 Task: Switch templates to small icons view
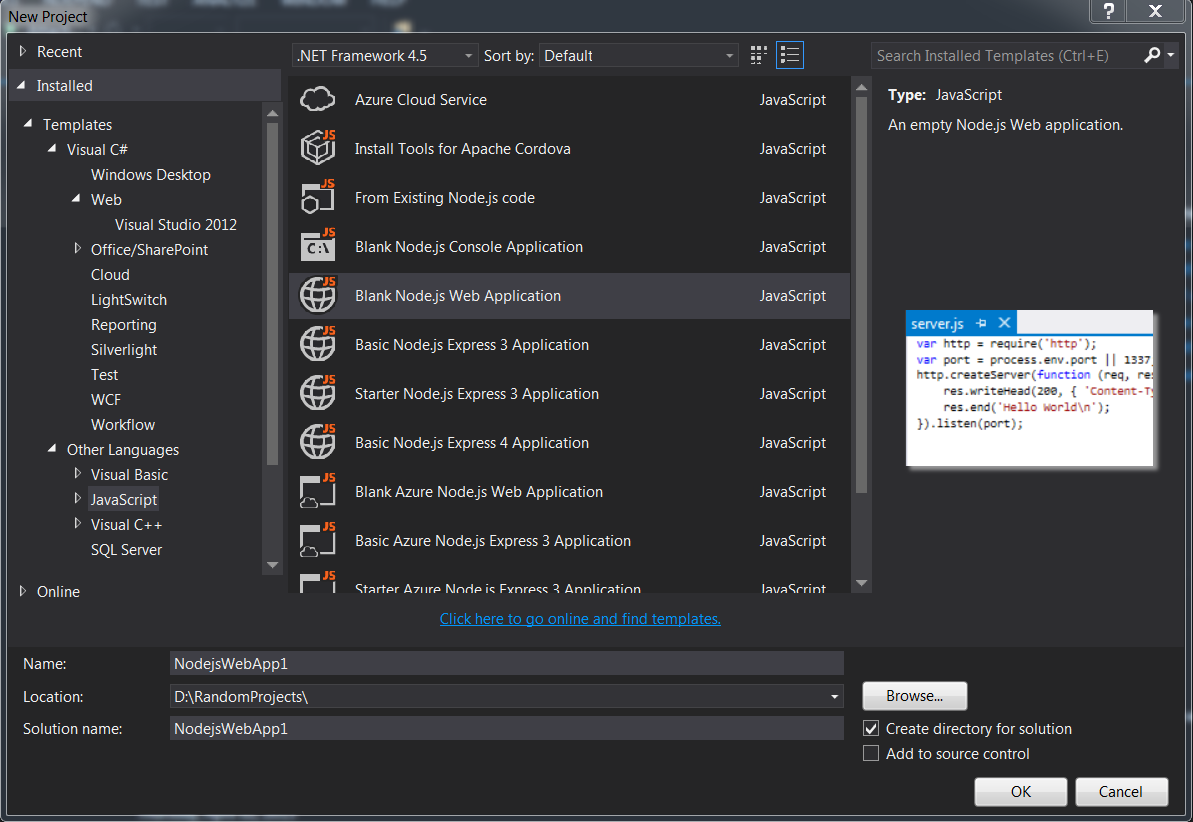tap(757, 54)
